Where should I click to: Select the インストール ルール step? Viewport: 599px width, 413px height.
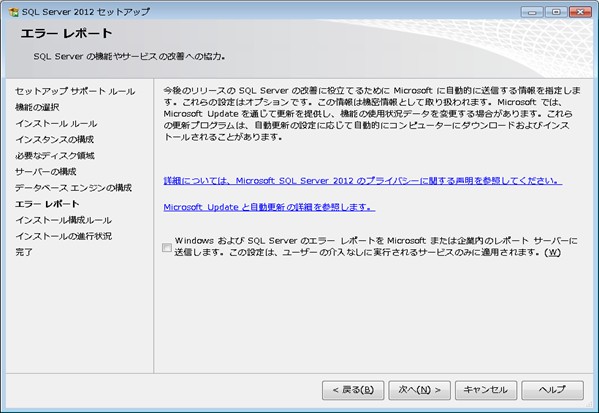[x=56, y=123]
